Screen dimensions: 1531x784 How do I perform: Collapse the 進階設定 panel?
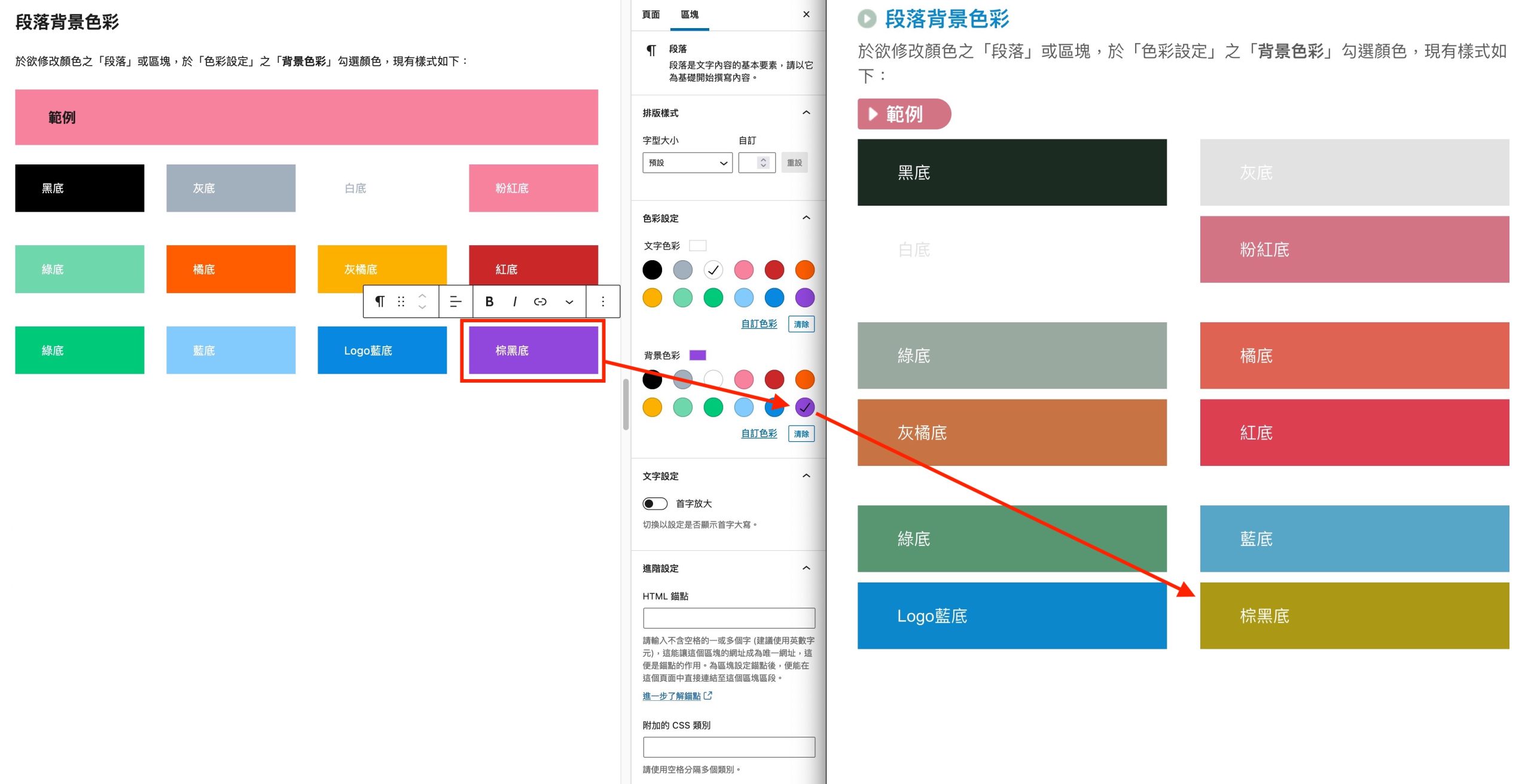[x=806, y=568]
